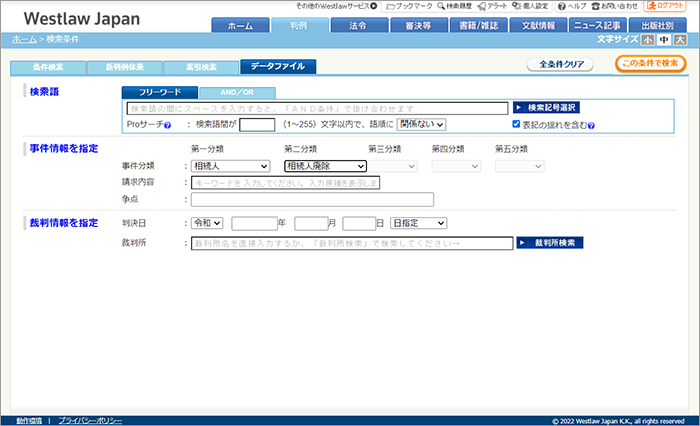The image size is (700, 426).
Task: Open the 審決等 main tab
Action: (419, 25)
